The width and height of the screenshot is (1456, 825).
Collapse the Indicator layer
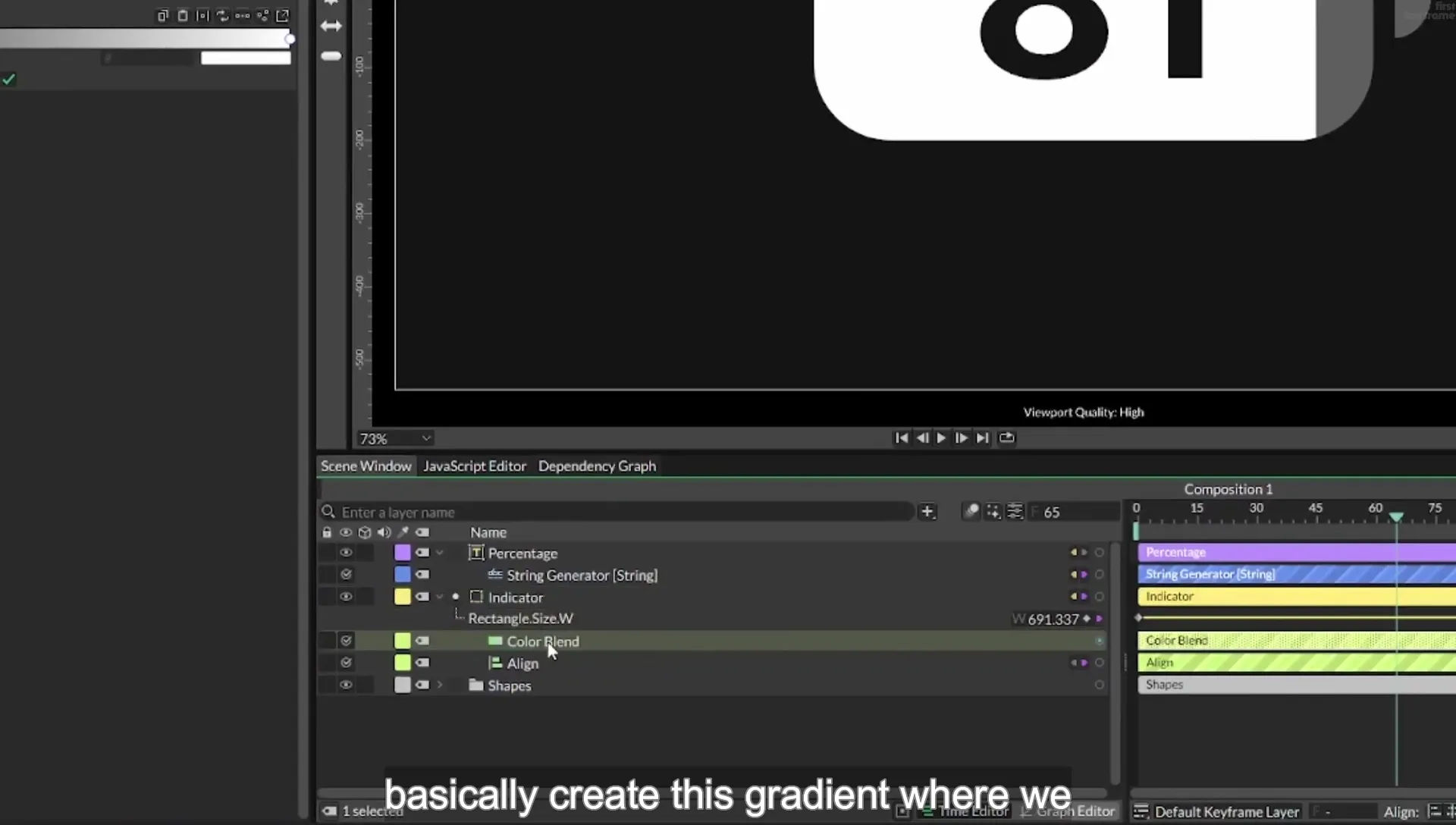[x=440, y=597]
